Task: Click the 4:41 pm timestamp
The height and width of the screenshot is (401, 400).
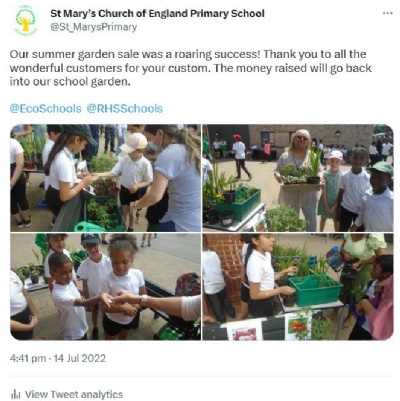Action: coord(28,359)
